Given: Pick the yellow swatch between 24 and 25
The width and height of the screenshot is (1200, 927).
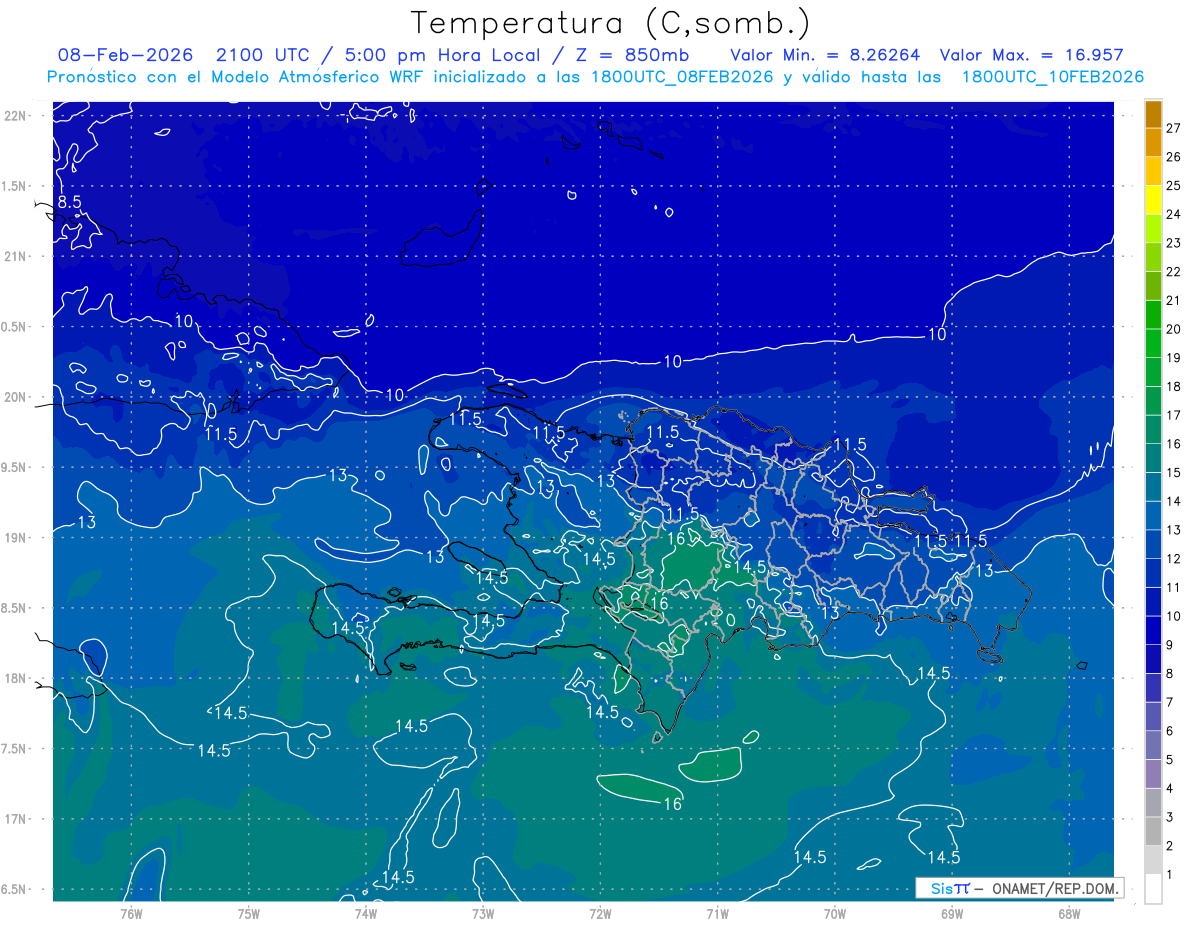Looking at the screenshot, I should tap(1154, 200).
